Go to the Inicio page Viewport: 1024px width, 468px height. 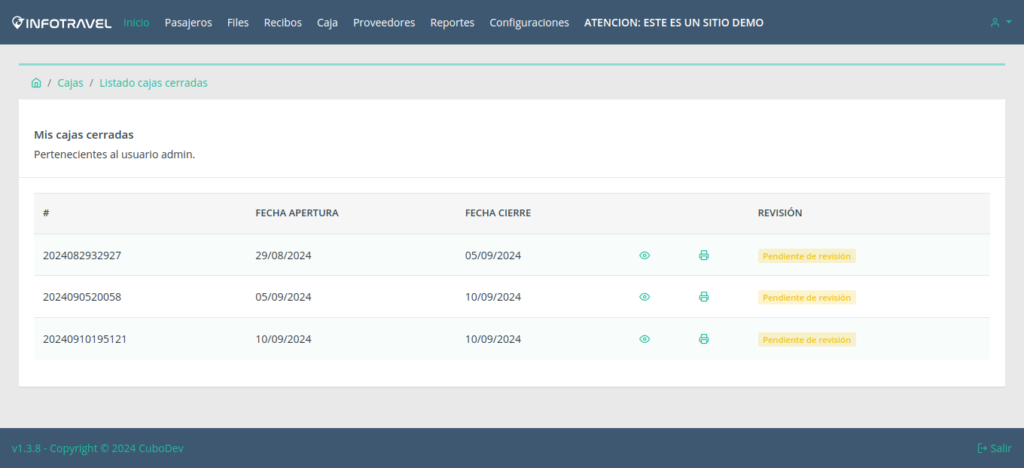[136, 22]
